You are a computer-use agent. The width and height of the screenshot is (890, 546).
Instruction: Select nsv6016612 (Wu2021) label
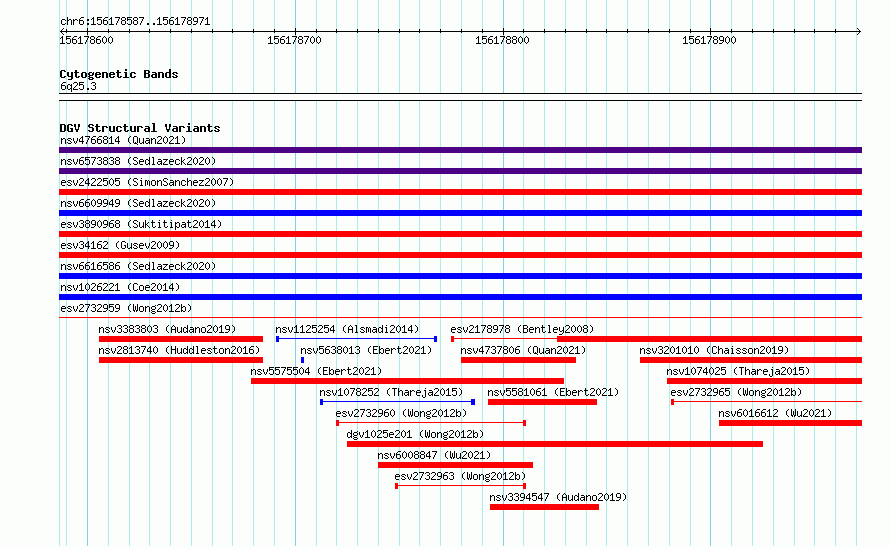[x=775, y=413]
